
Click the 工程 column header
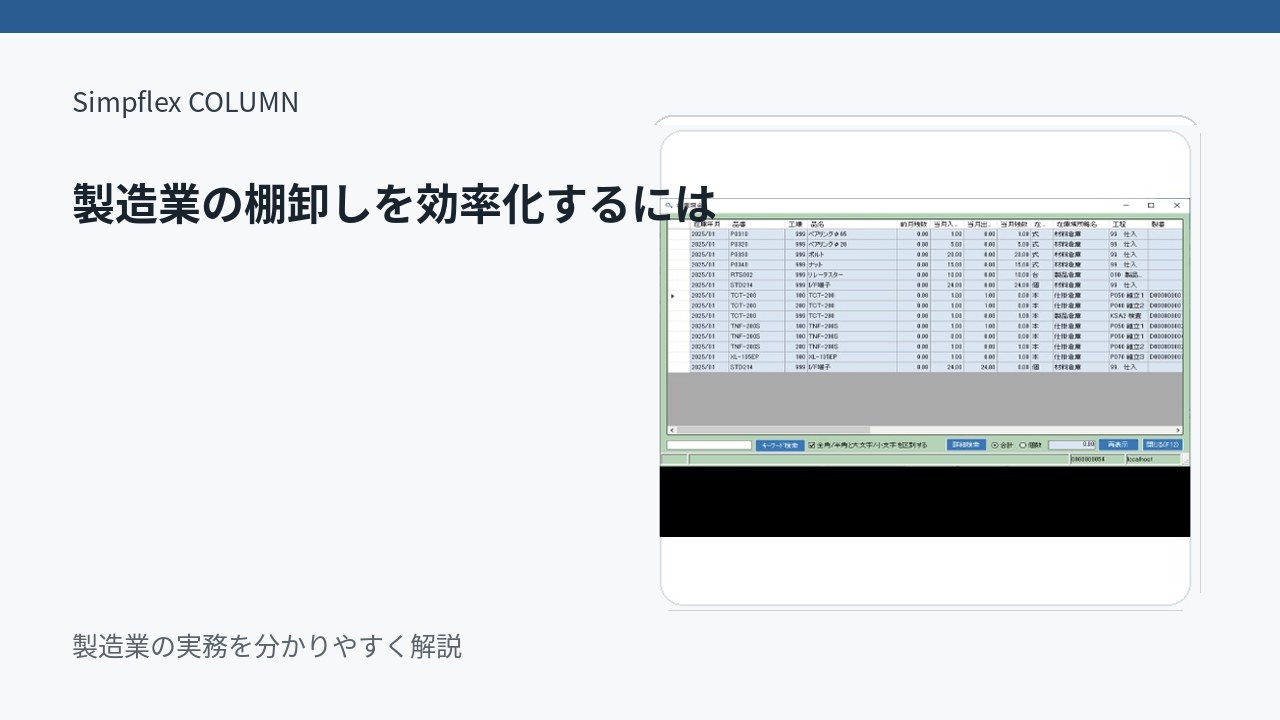pyautogui.click(x=1127, y=225)
